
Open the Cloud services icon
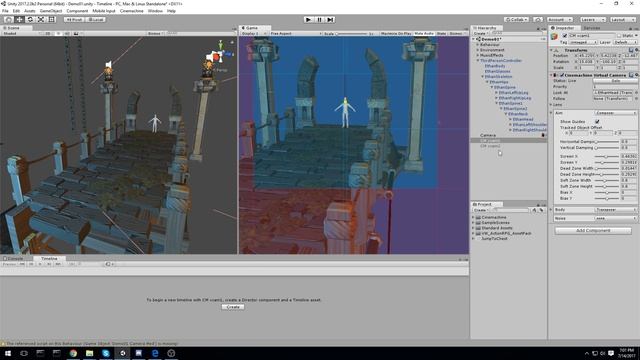click(x=538, y=19)
